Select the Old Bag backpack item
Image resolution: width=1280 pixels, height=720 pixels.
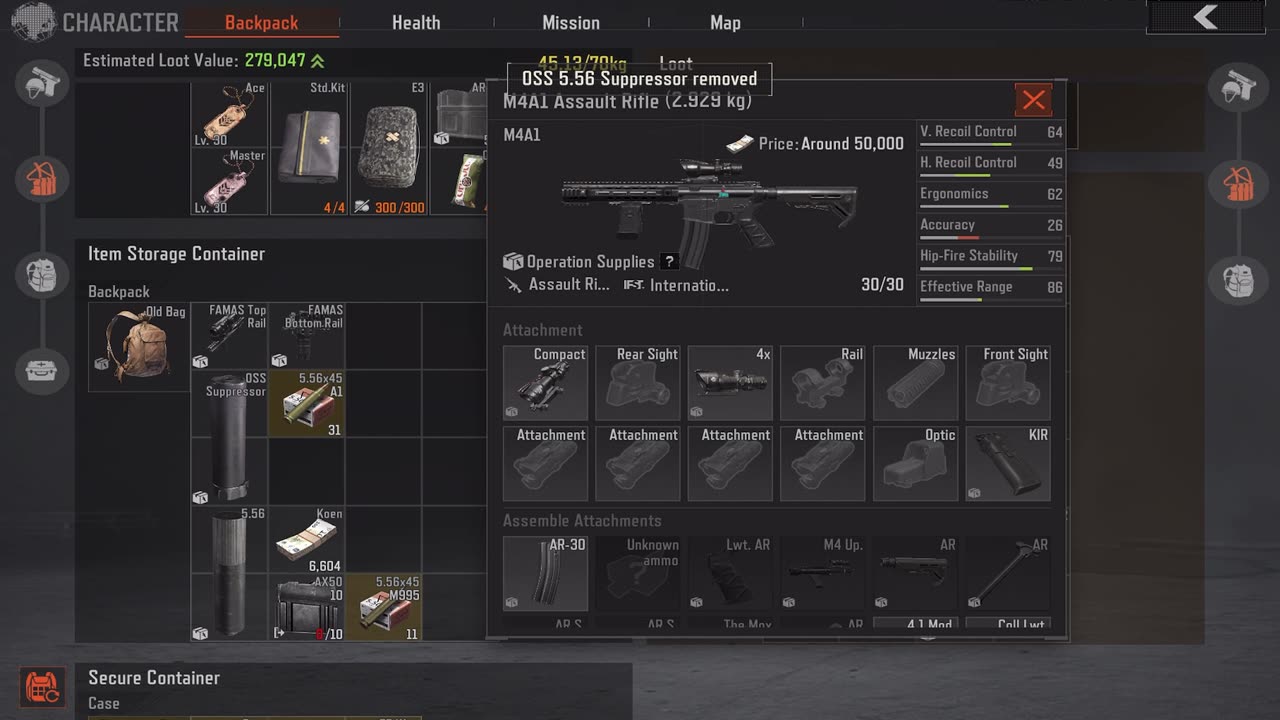point(139,347)
